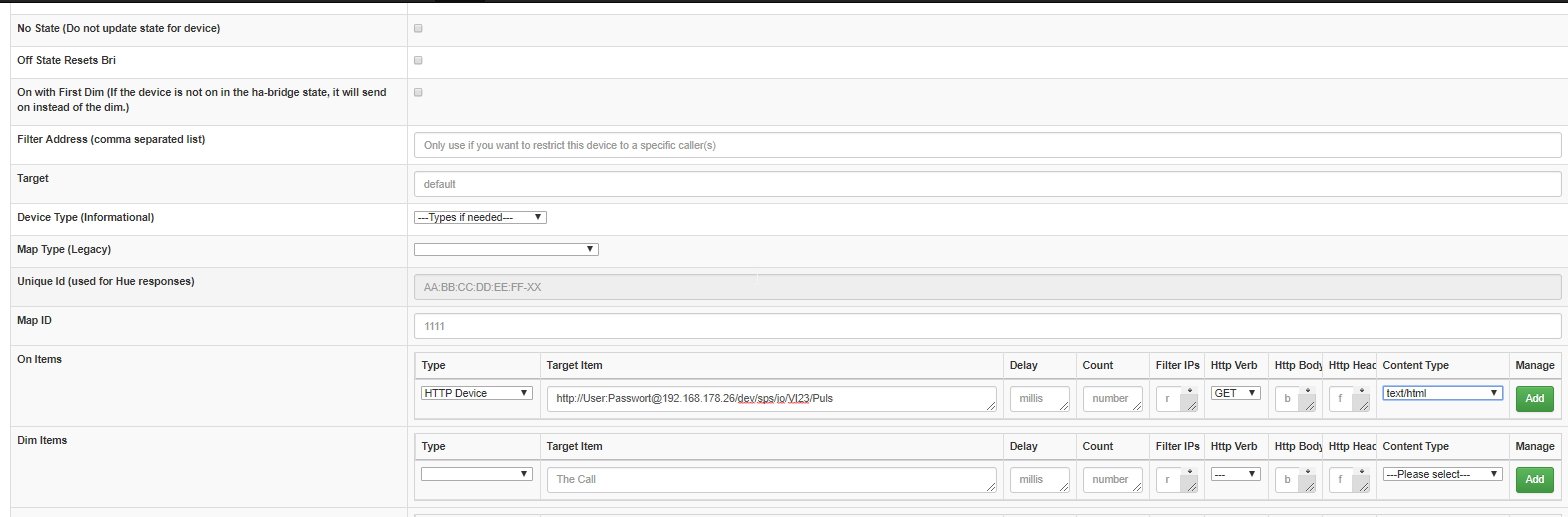Click the On Items Delay millis field
1568x517 pixels.
coord(1039,398)
